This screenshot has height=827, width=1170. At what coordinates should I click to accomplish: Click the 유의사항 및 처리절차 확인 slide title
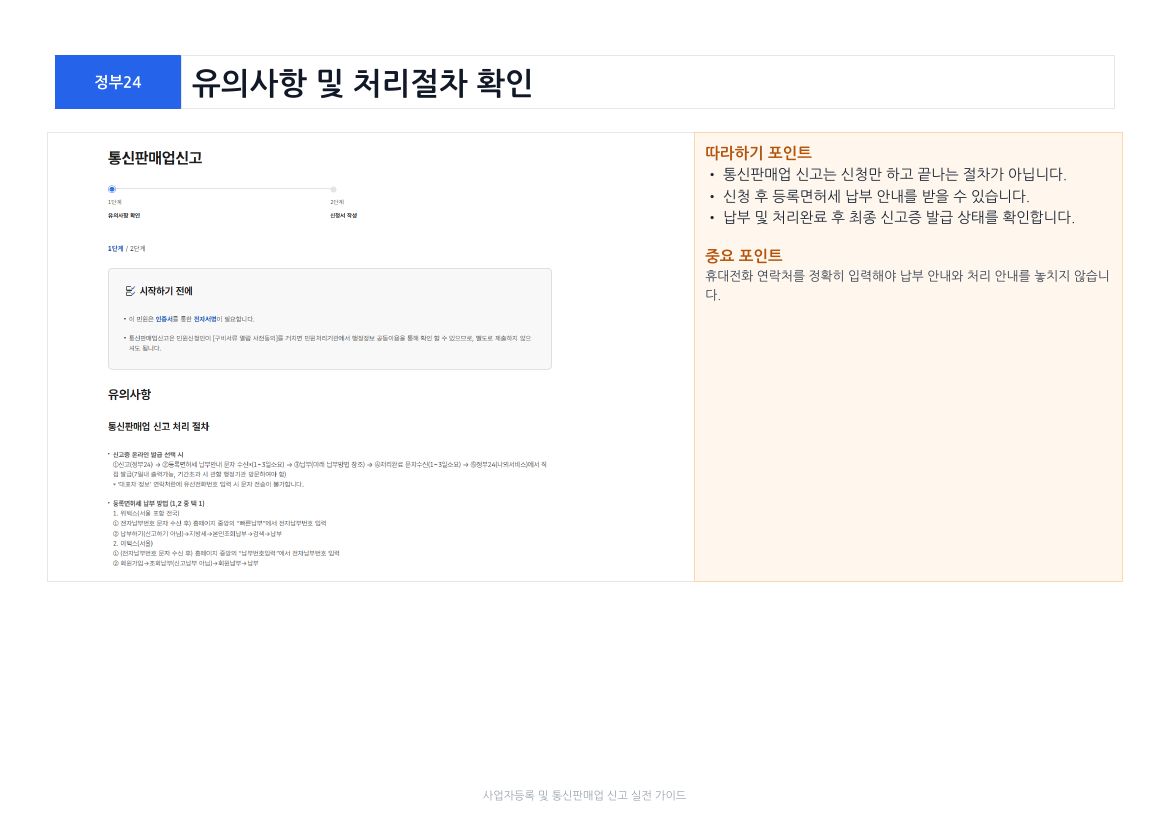(362, 83)
